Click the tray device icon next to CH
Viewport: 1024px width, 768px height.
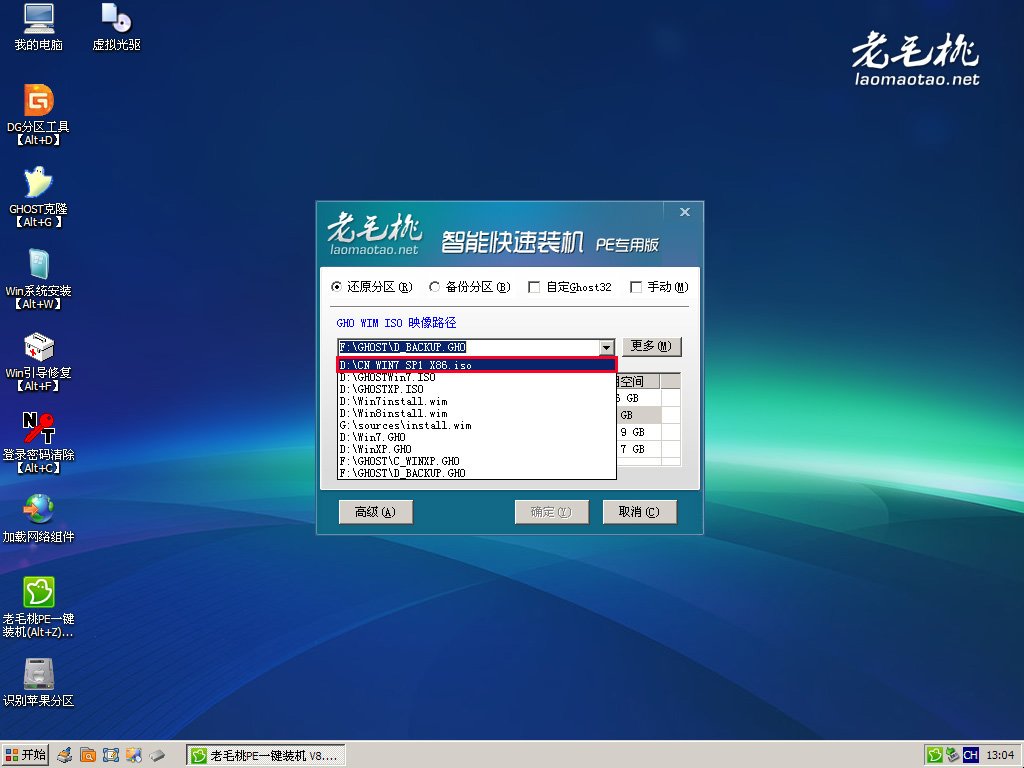click(x=953, y=756)
